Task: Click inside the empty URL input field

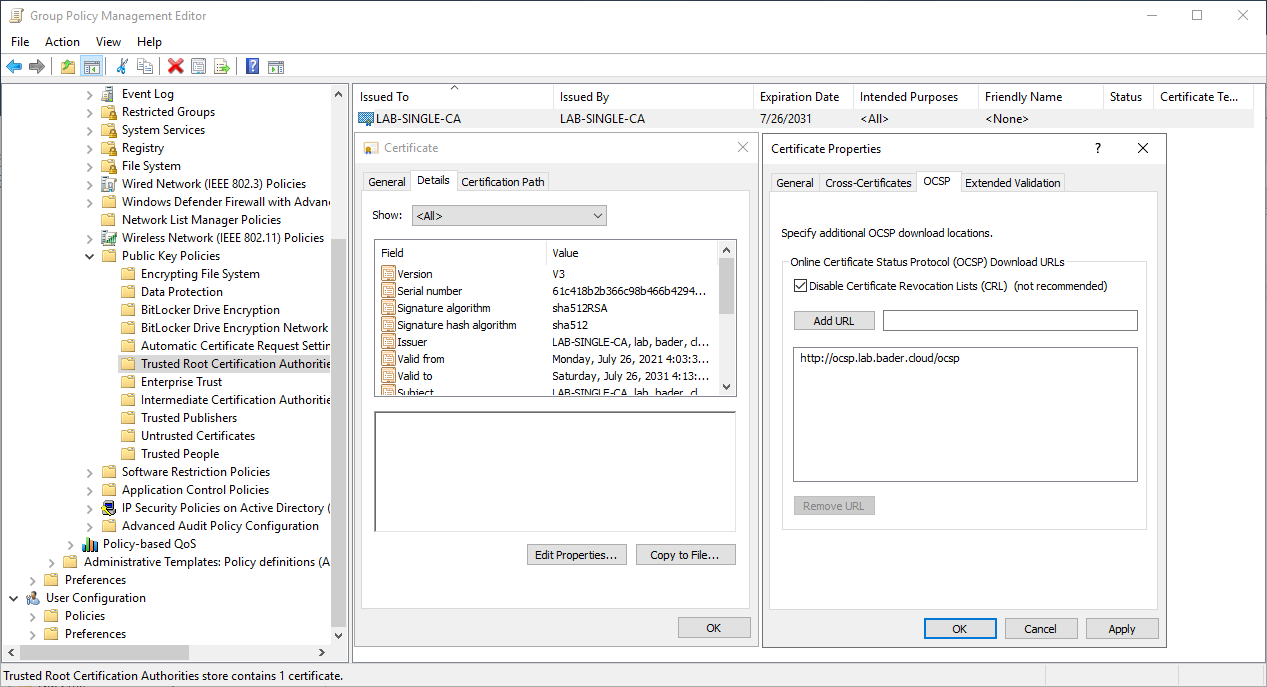Action: 1009,320
